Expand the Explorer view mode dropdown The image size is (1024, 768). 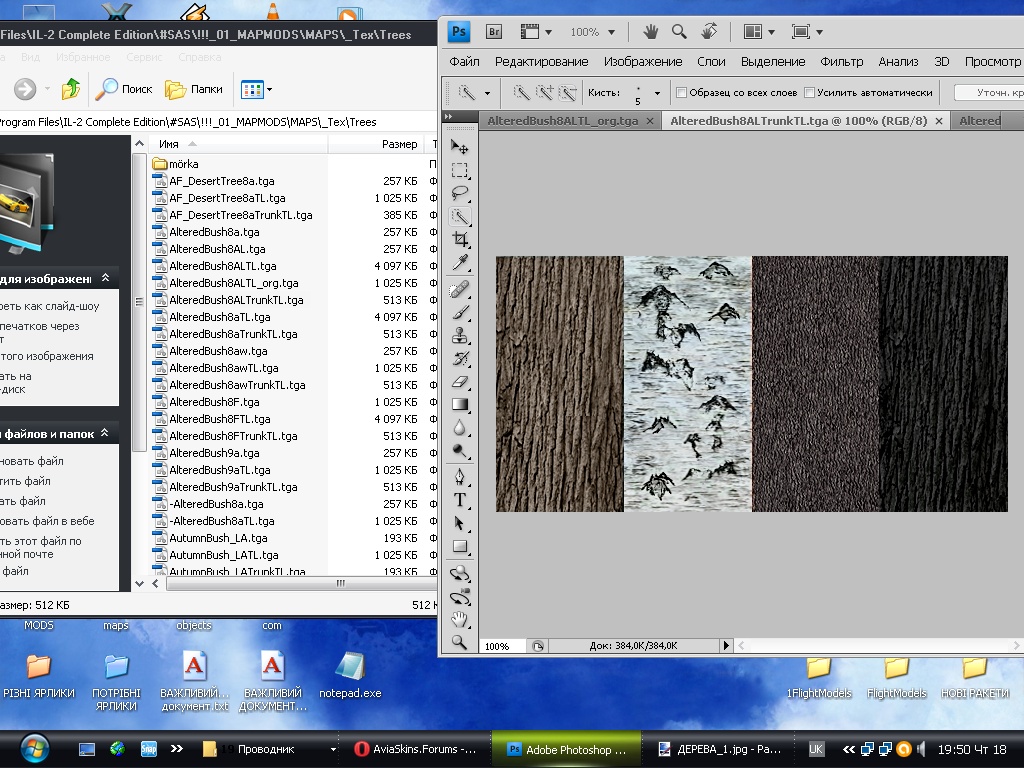coord(269,90)
